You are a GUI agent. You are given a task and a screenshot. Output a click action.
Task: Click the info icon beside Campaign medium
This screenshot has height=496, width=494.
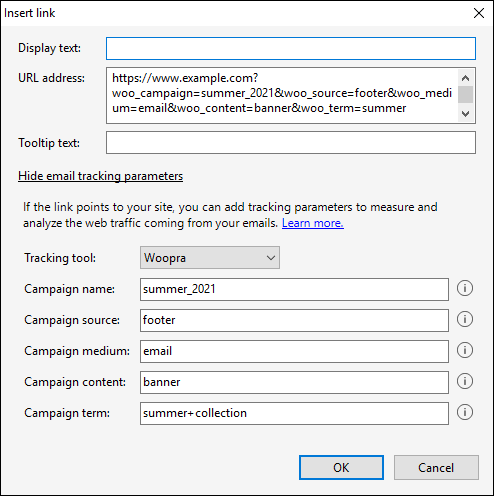tap(465, 350)
